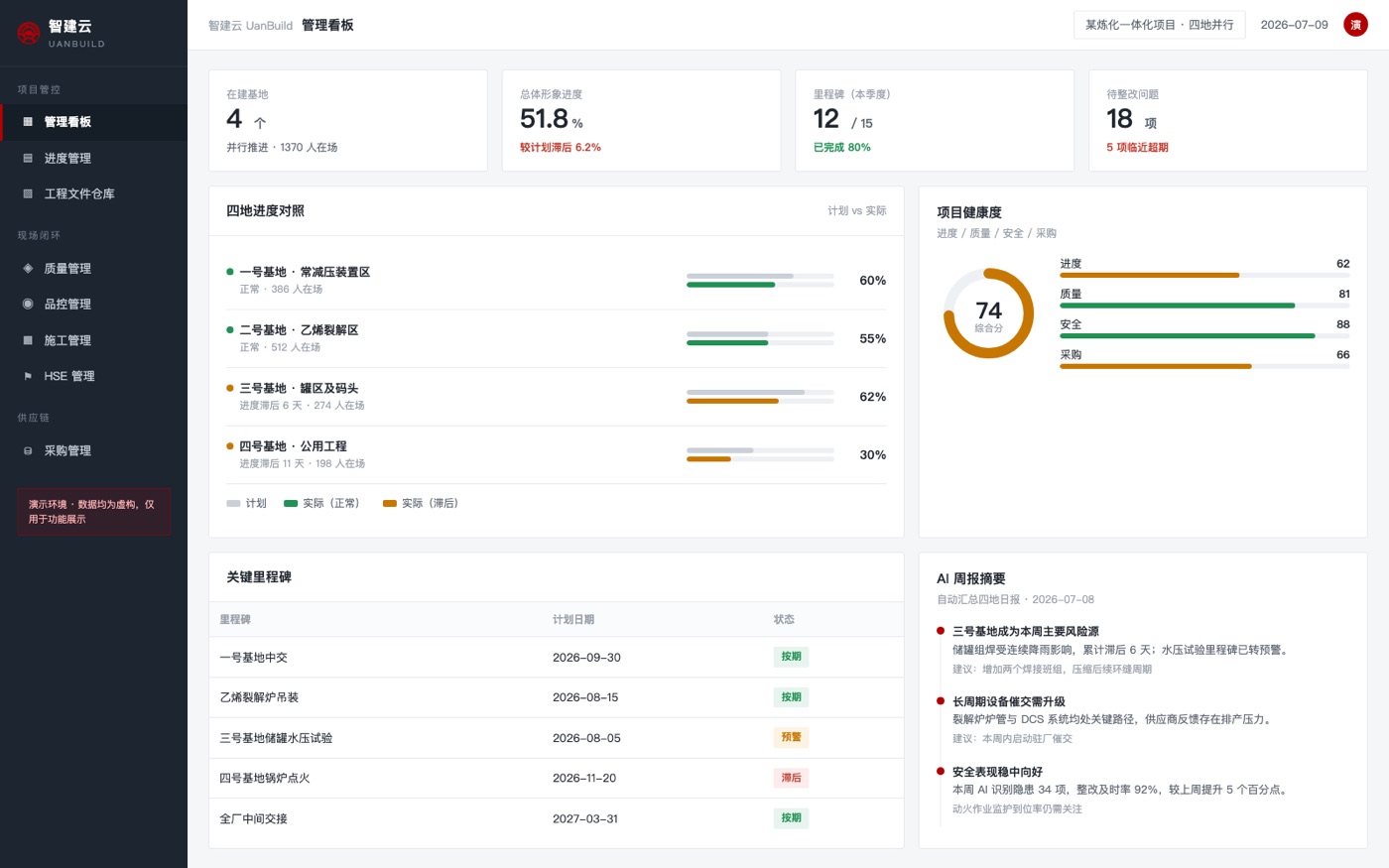Image resolution: width=1389 pixels, height=868 pixels.
Task: Click the 演示环境 notice box
Action: [93, 512]
